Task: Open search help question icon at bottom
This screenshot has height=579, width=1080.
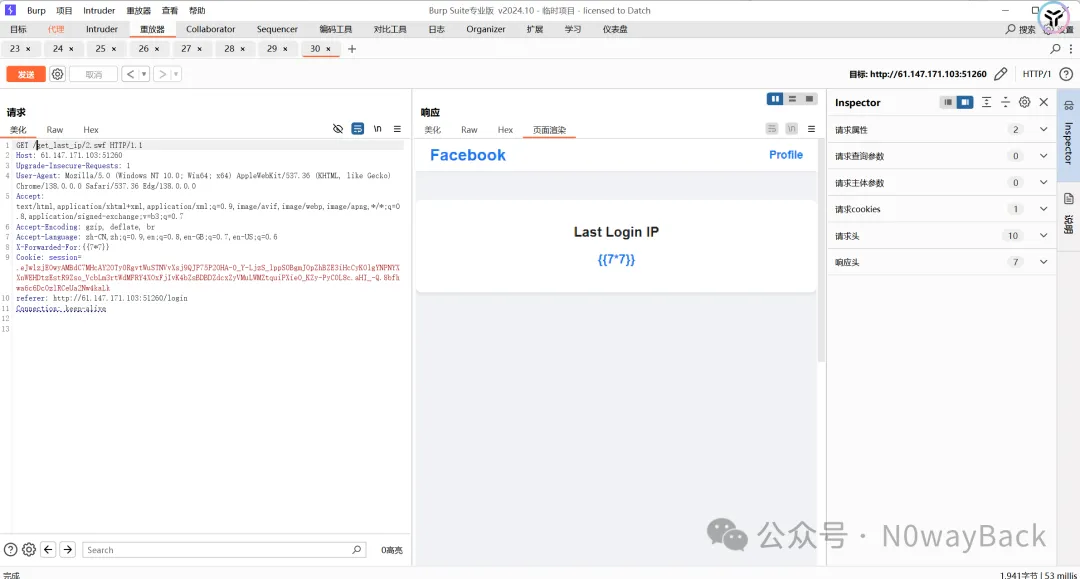Action: [x=10, y=549]
